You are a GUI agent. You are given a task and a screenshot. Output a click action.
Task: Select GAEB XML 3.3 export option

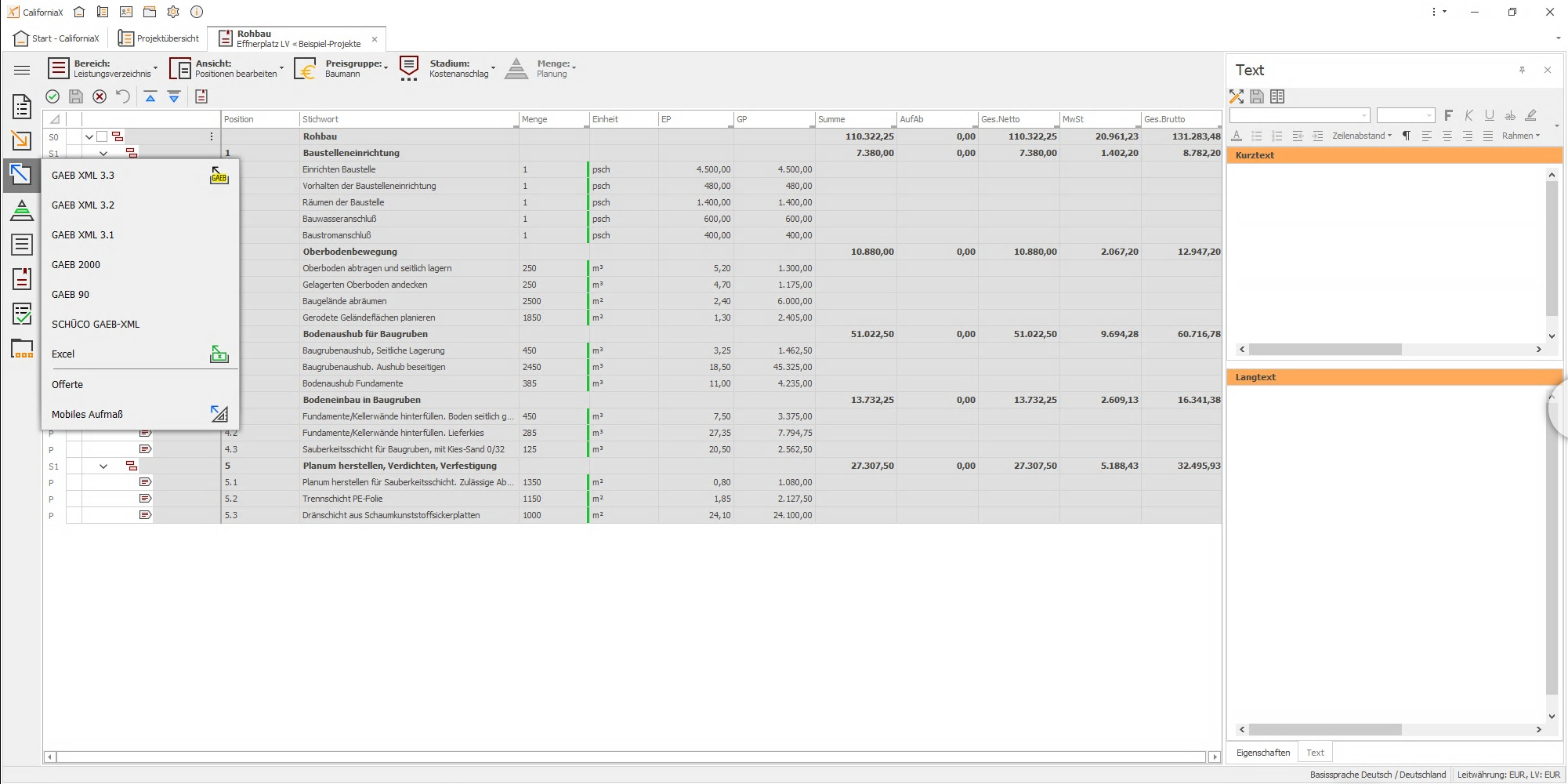click(83, 176)
